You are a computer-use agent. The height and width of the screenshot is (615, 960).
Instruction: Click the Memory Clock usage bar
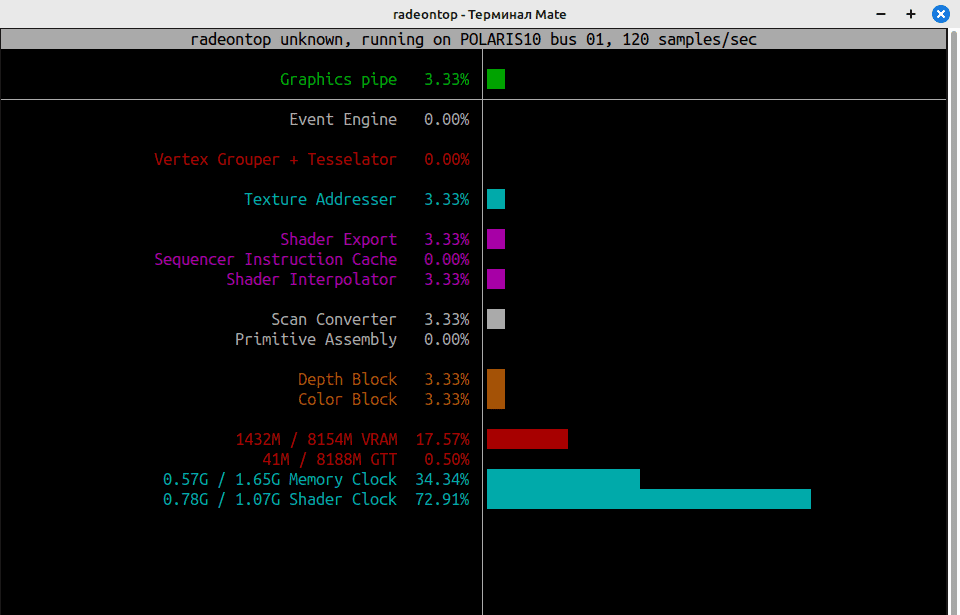point(563,479)
